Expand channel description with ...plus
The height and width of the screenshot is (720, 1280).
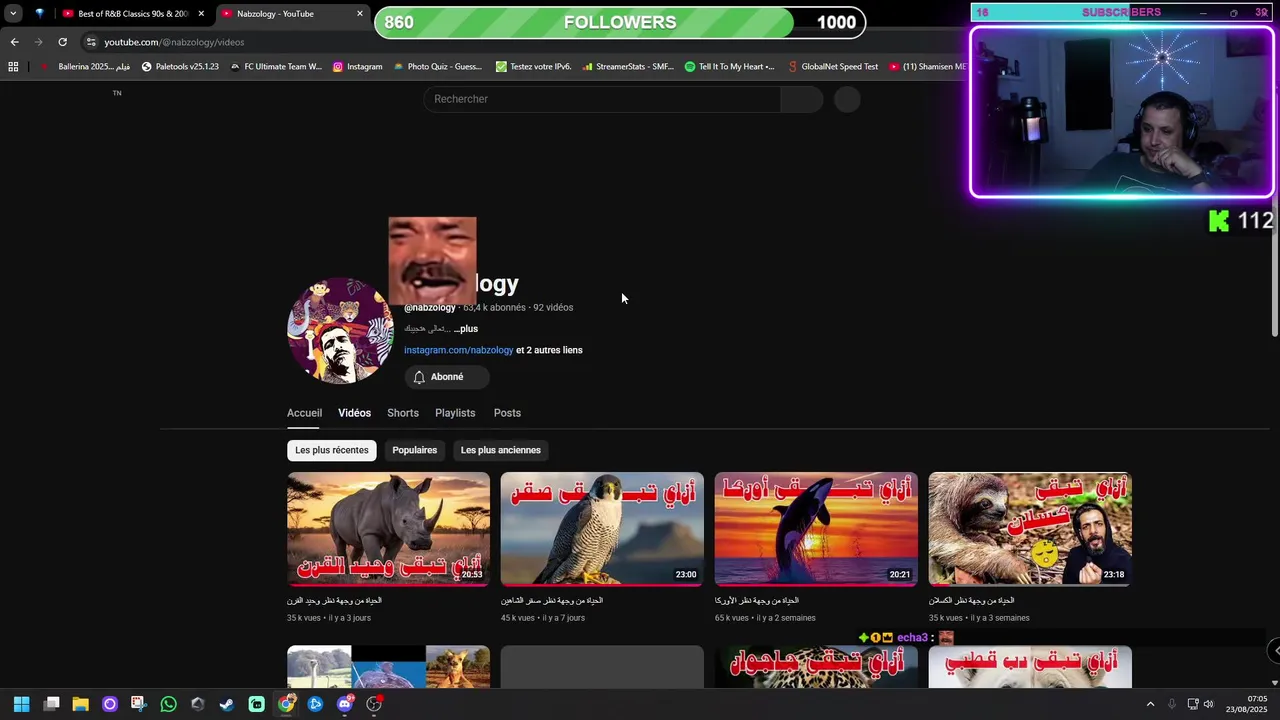(x=466, y=328)
